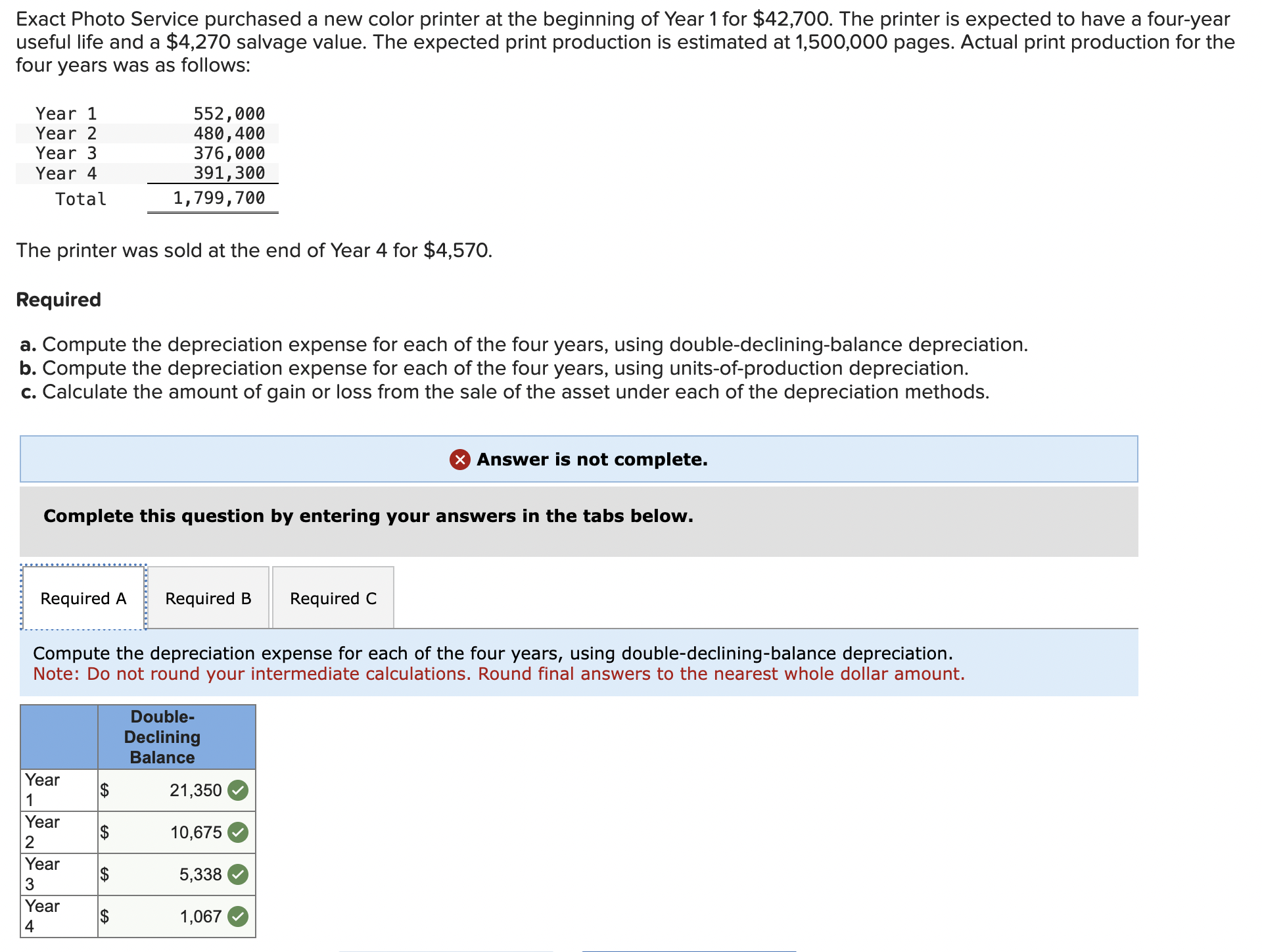The height and width of the screenshot is (952, 1262).
Task: Click the red X incomplete-answer icon
Action: click(x=459, y=460)
